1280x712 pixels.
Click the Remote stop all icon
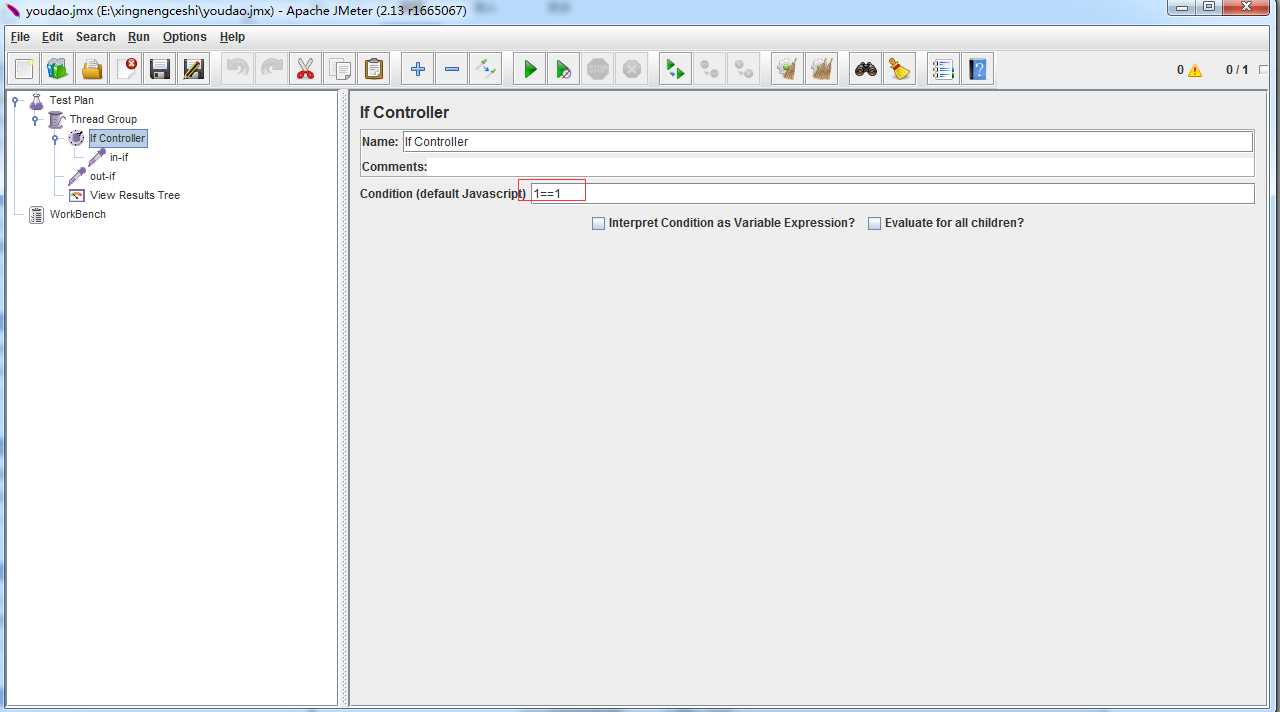pyautogui.click(x=710, y=69)
